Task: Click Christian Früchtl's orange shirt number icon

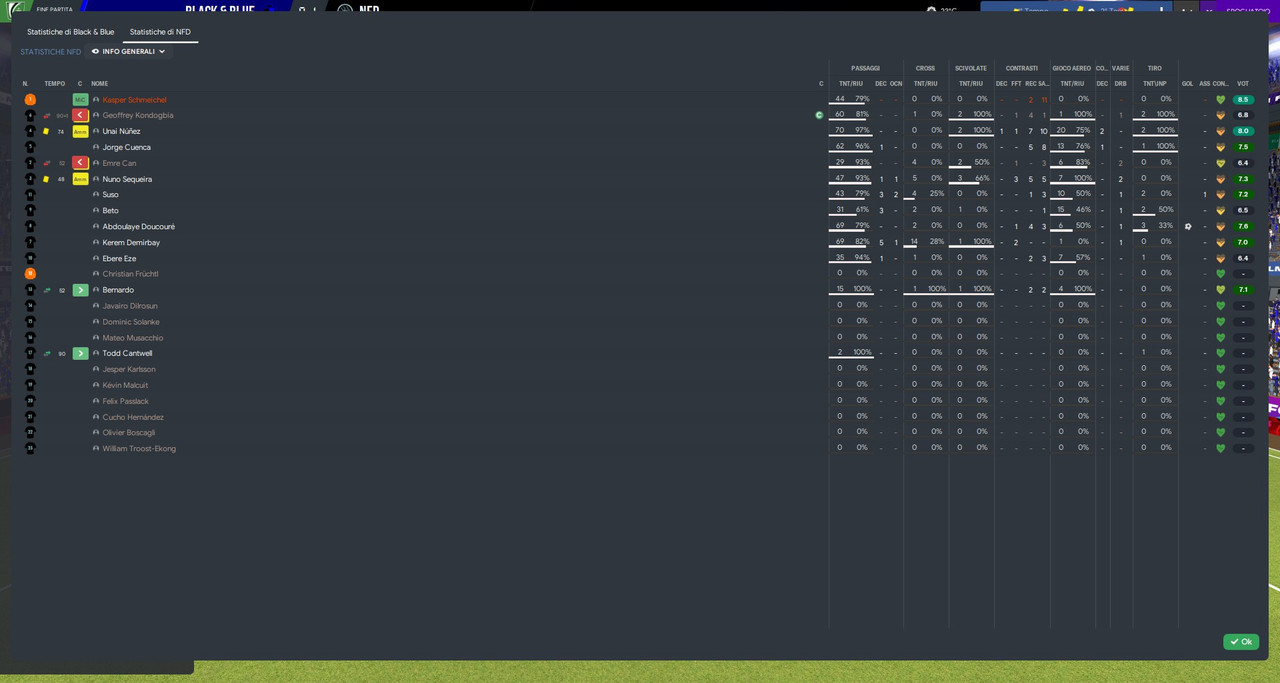Action: point(30,274)
